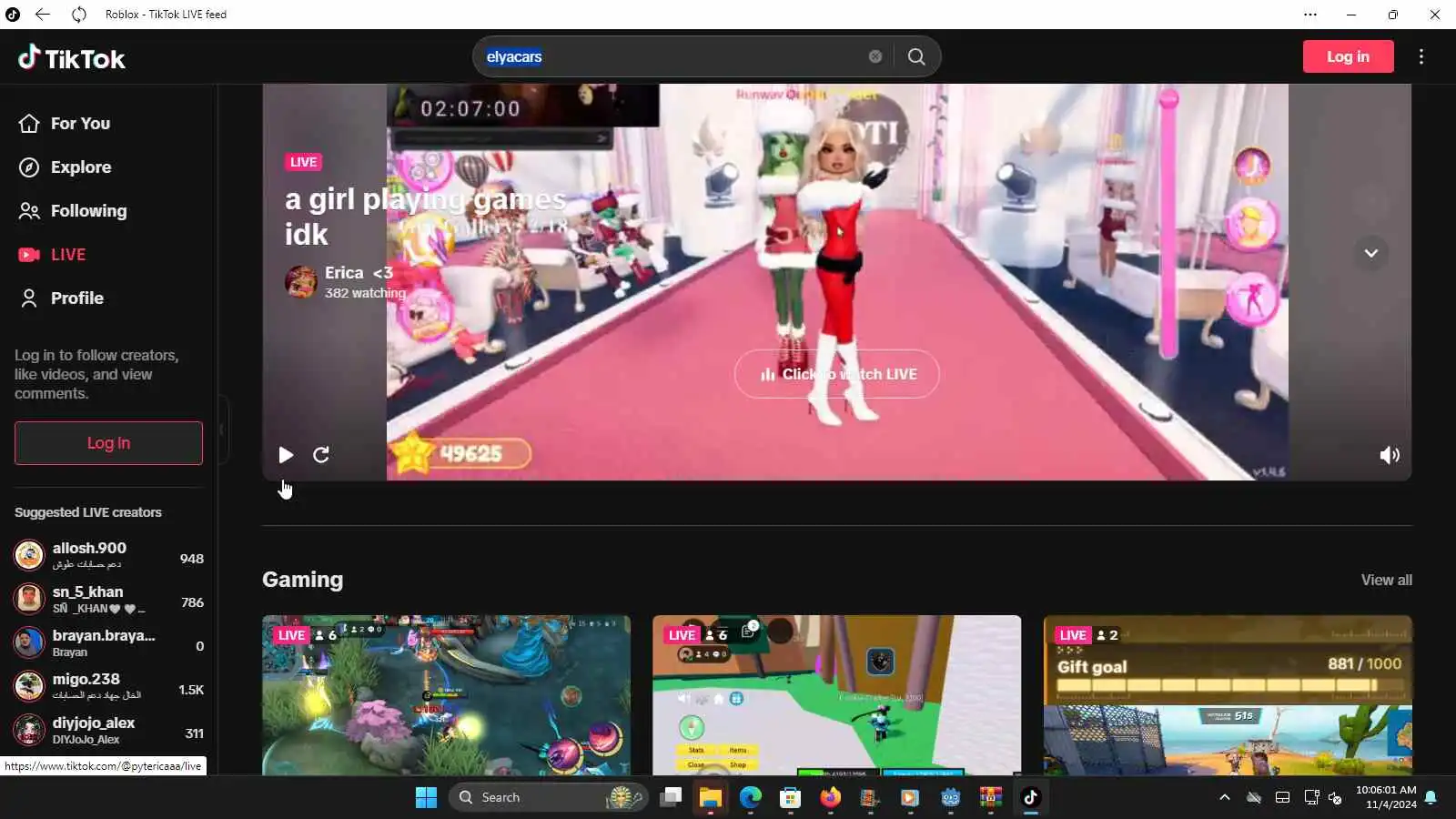Viewport: 1456px width, 819px height.
Task: Click the sn_5_khan avatar picture
Action: [x=29, y=599]
